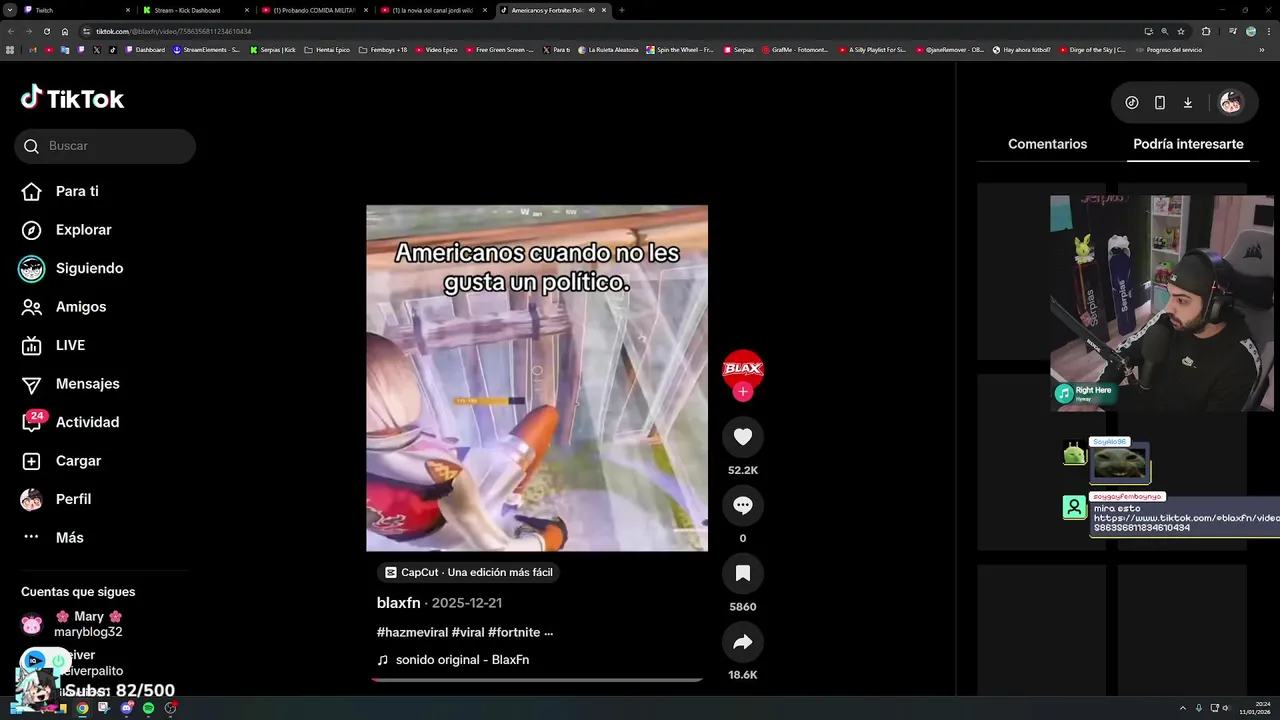Switch to la novia del canal tab
This screenshot has width=1280, height=720.
(433, 10)
